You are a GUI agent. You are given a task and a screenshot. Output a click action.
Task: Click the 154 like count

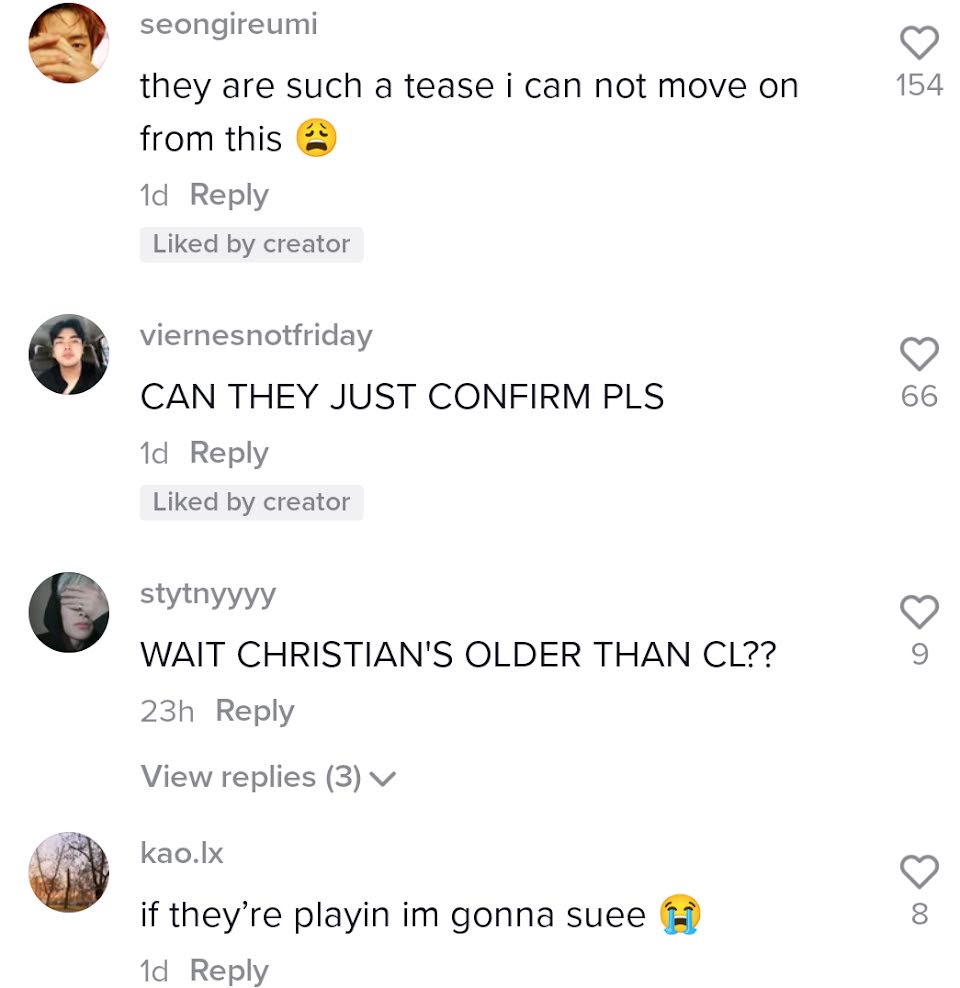tap(919, 85)
